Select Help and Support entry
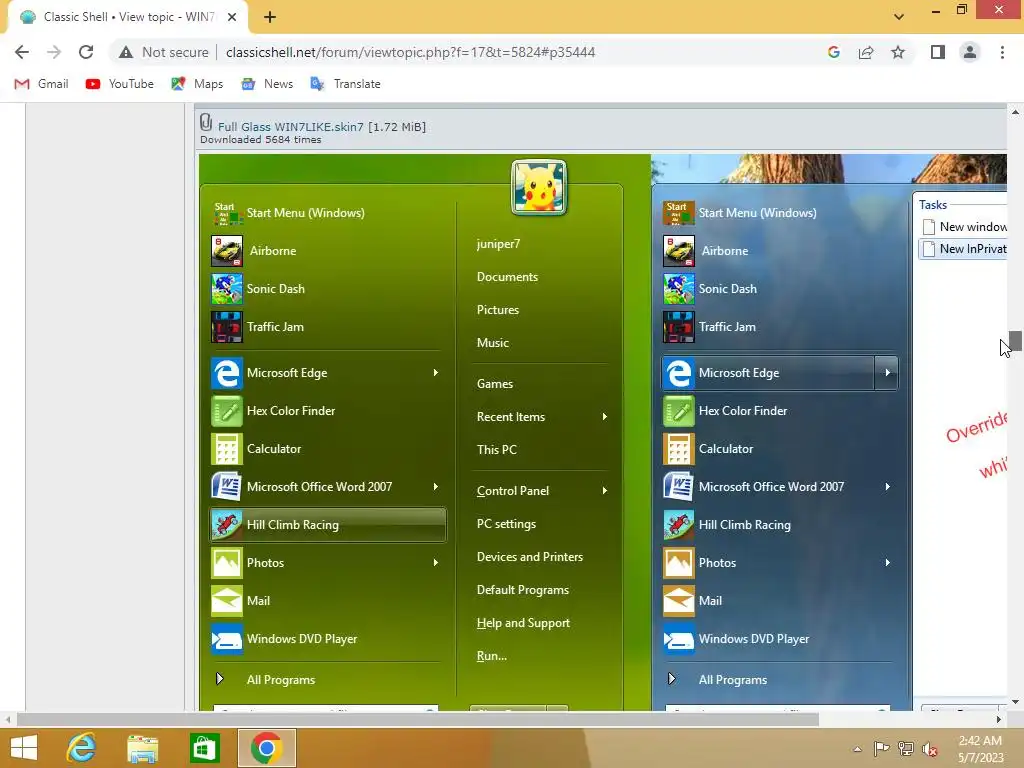1024x768 pixels. [x=523, y=623]
